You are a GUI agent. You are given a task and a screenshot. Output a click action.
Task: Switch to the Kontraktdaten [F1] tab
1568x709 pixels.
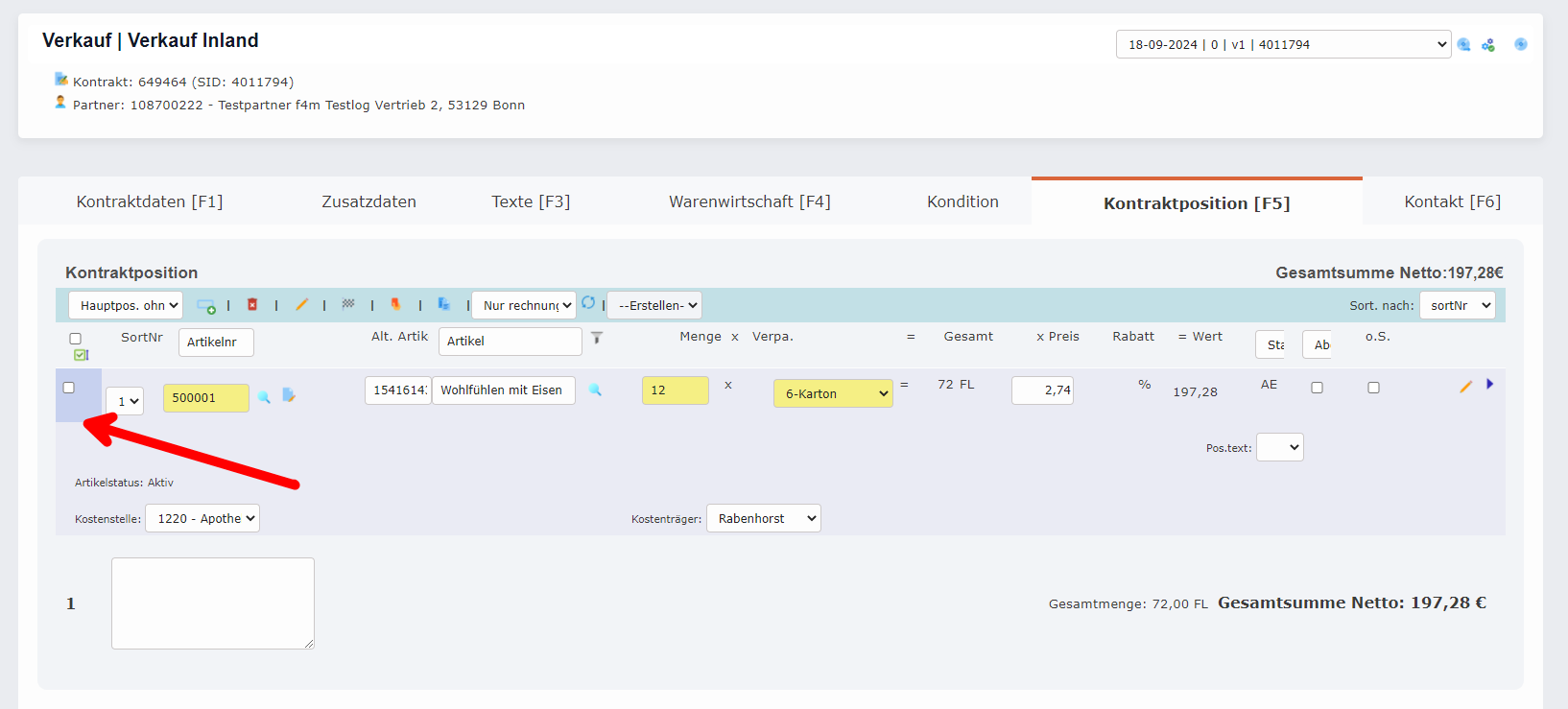click(x=150, y=201)
